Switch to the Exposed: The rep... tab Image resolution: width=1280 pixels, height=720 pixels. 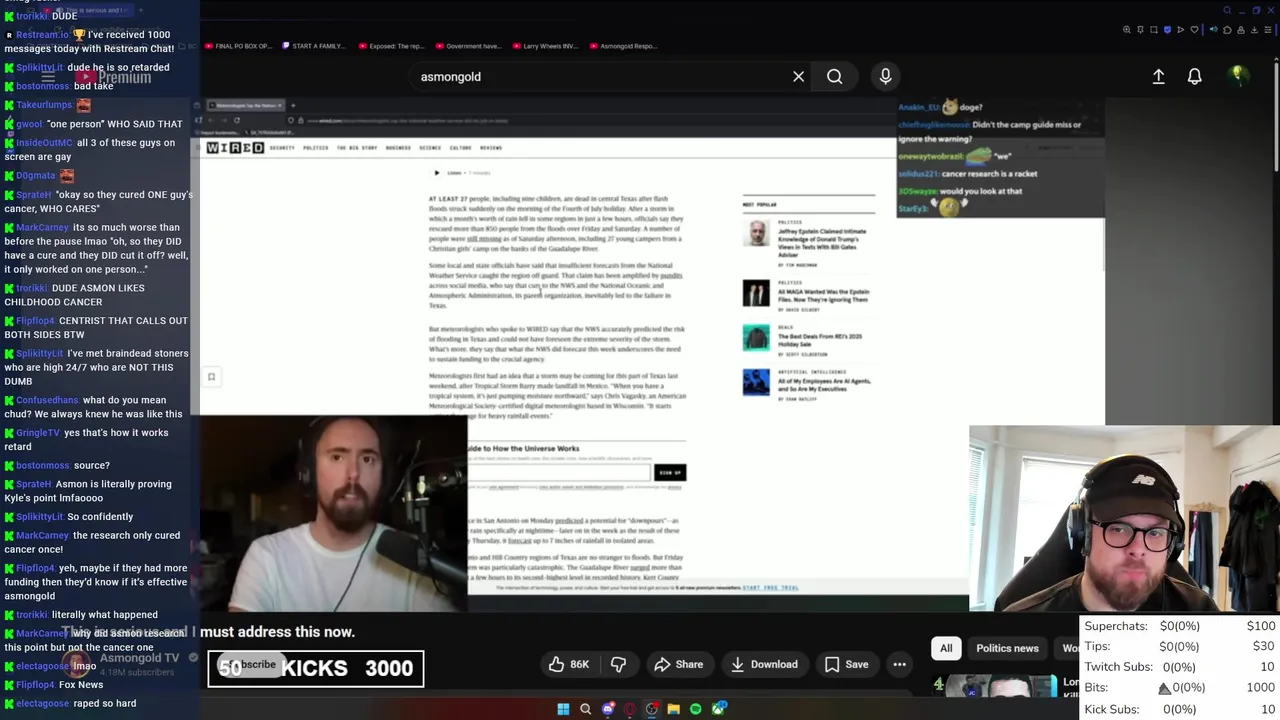tap(391, 46)
